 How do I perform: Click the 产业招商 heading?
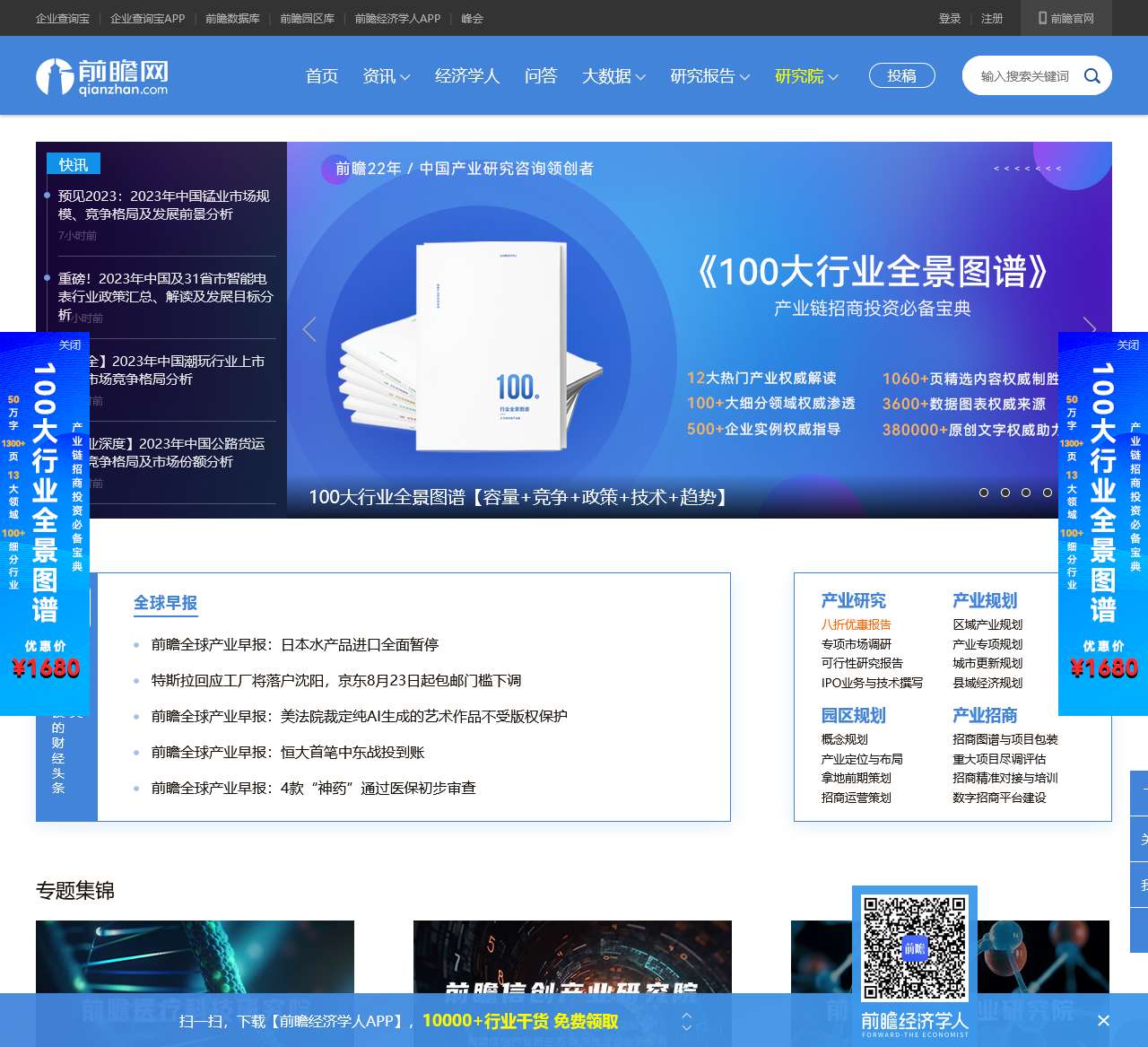point(985,715)
